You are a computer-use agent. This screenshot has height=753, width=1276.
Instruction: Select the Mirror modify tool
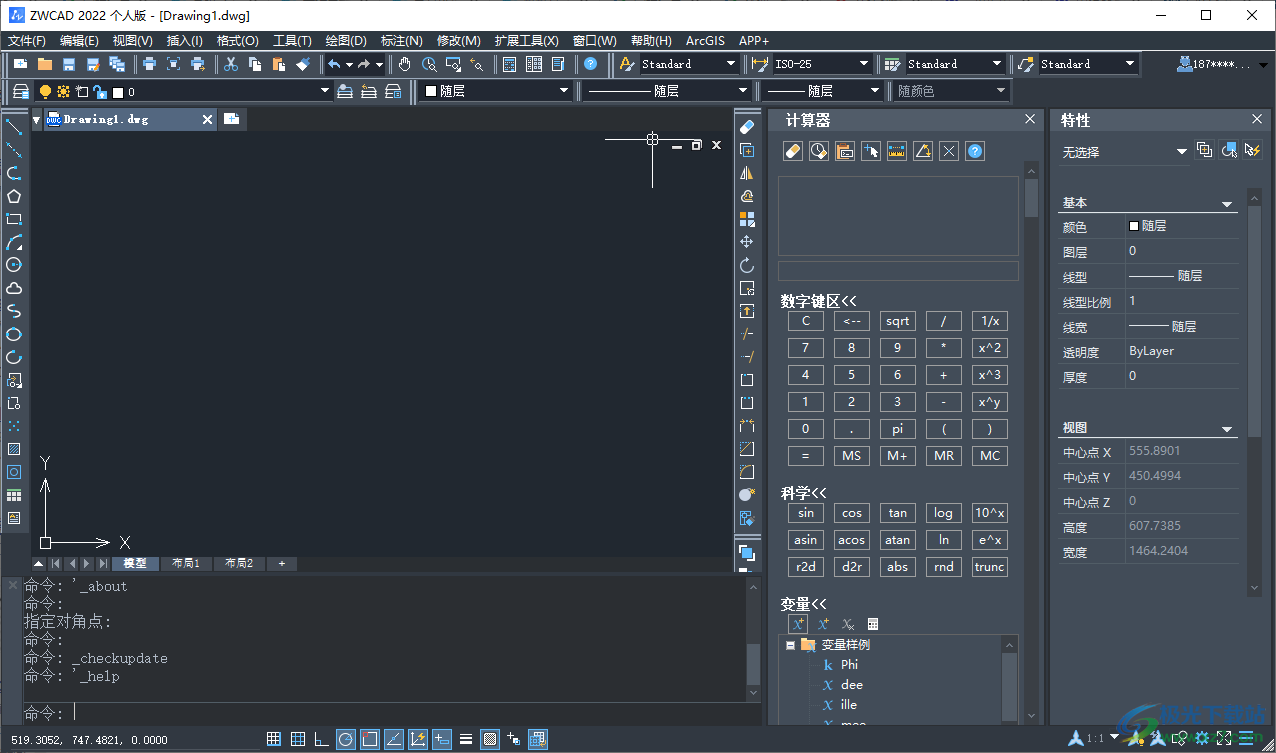747,173
